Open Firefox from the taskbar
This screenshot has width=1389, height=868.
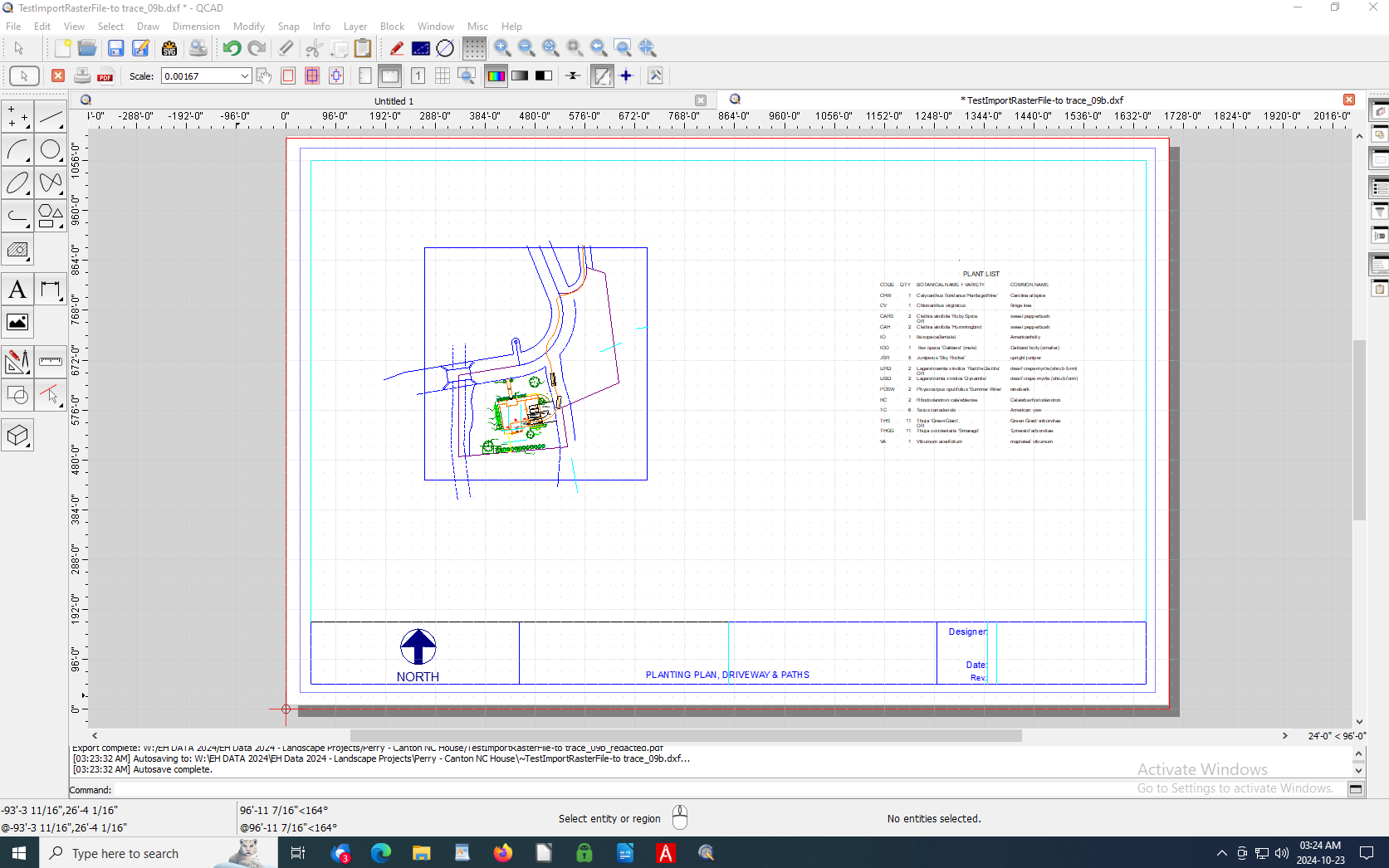(503, 853)
